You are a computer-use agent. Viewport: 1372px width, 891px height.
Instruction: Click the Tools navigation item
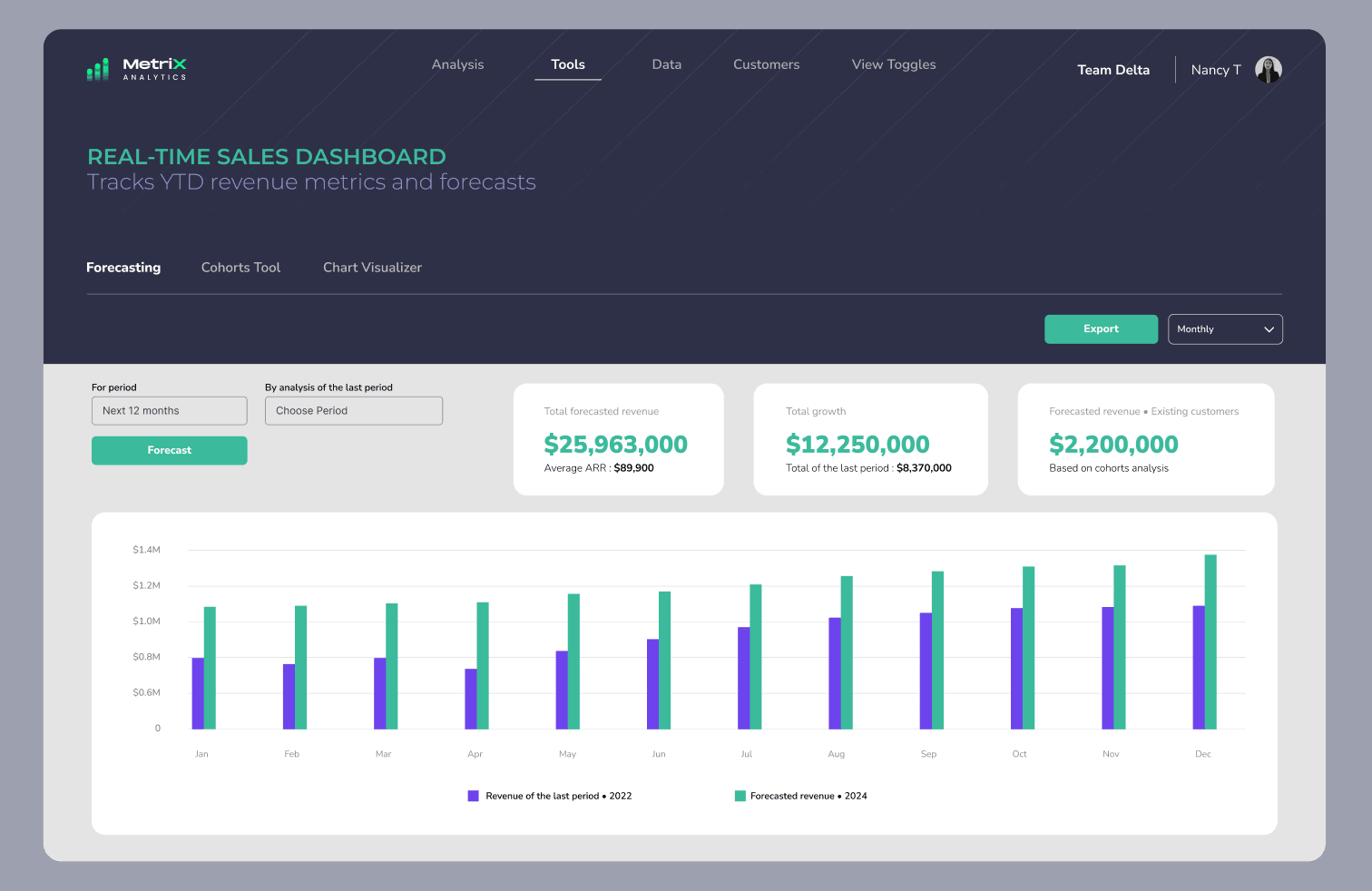click(x=567, y=64)
